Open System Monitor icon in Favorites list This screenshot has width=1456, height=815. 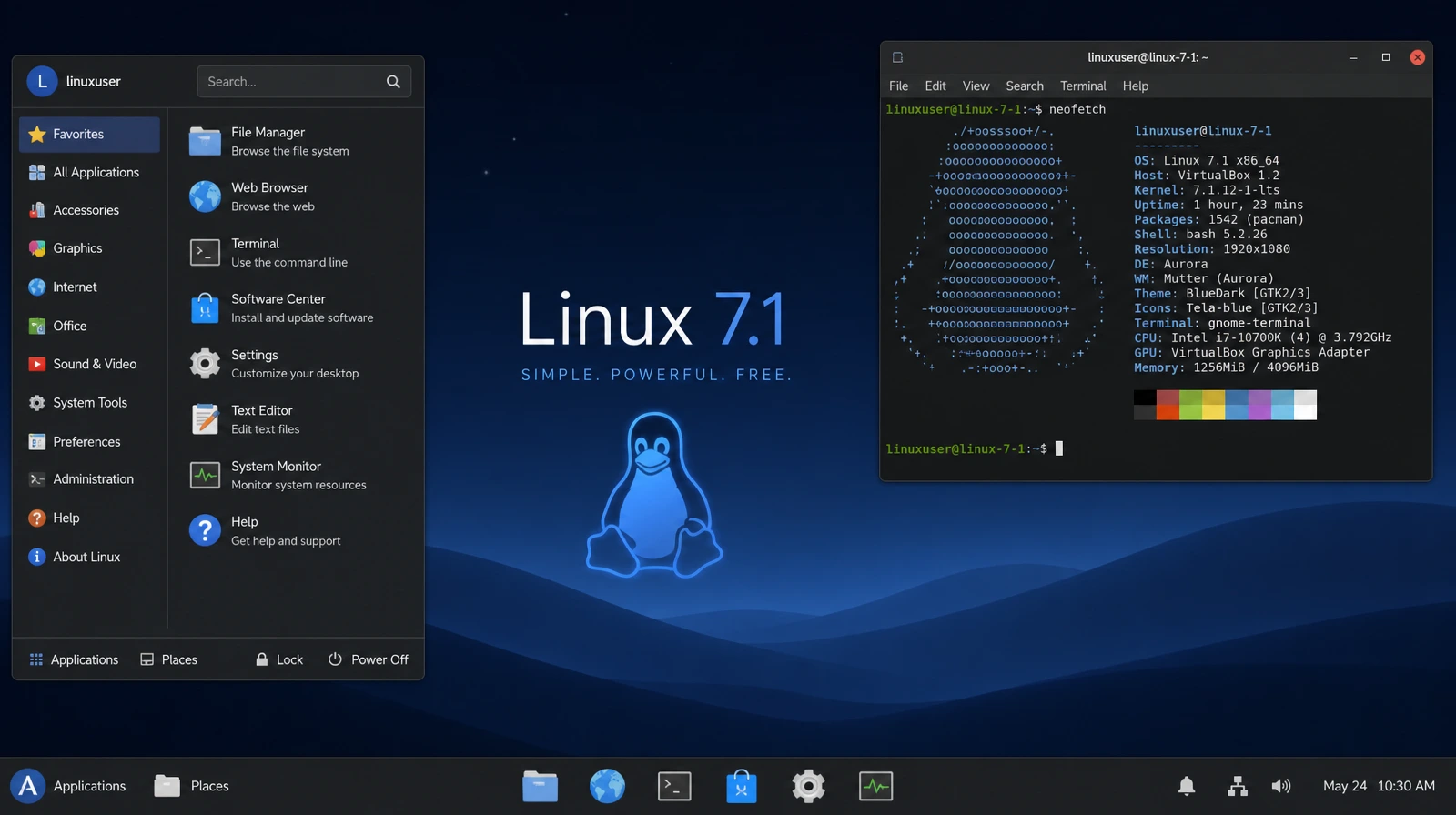[205, 475]
